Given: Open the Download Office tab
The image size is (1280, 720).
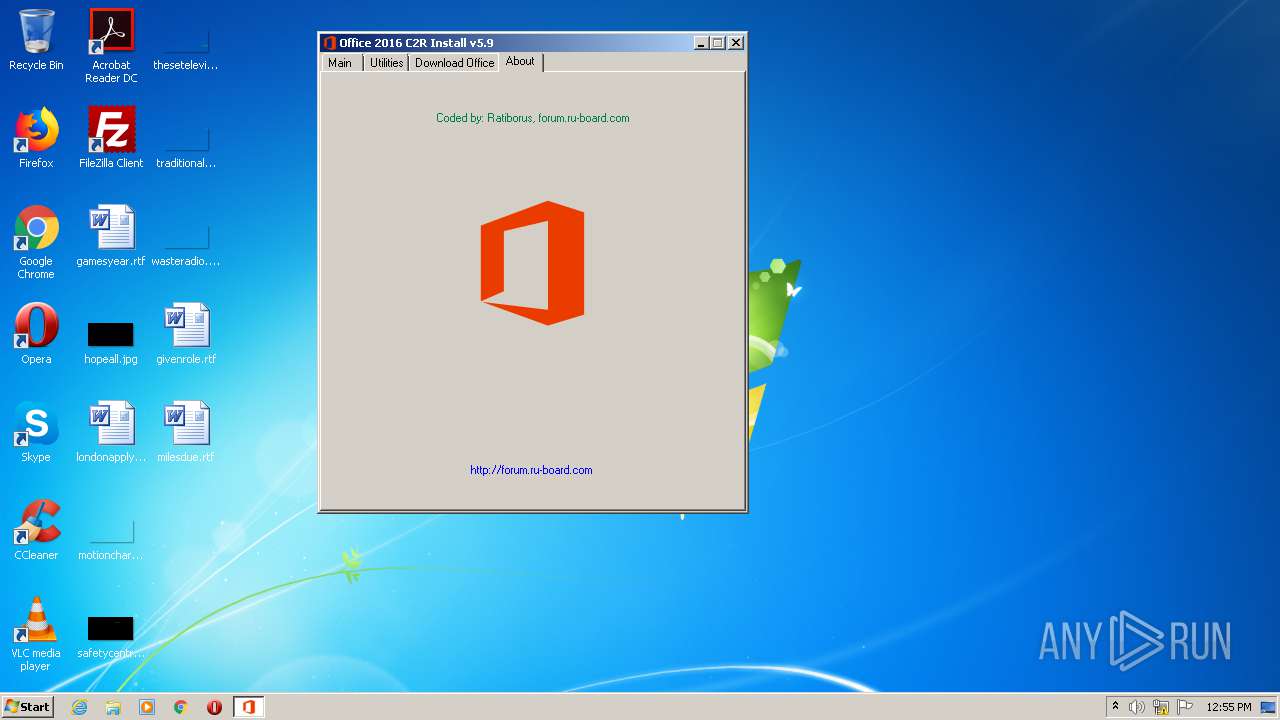Looking at the screenshot, I should (x=454, y=62).
